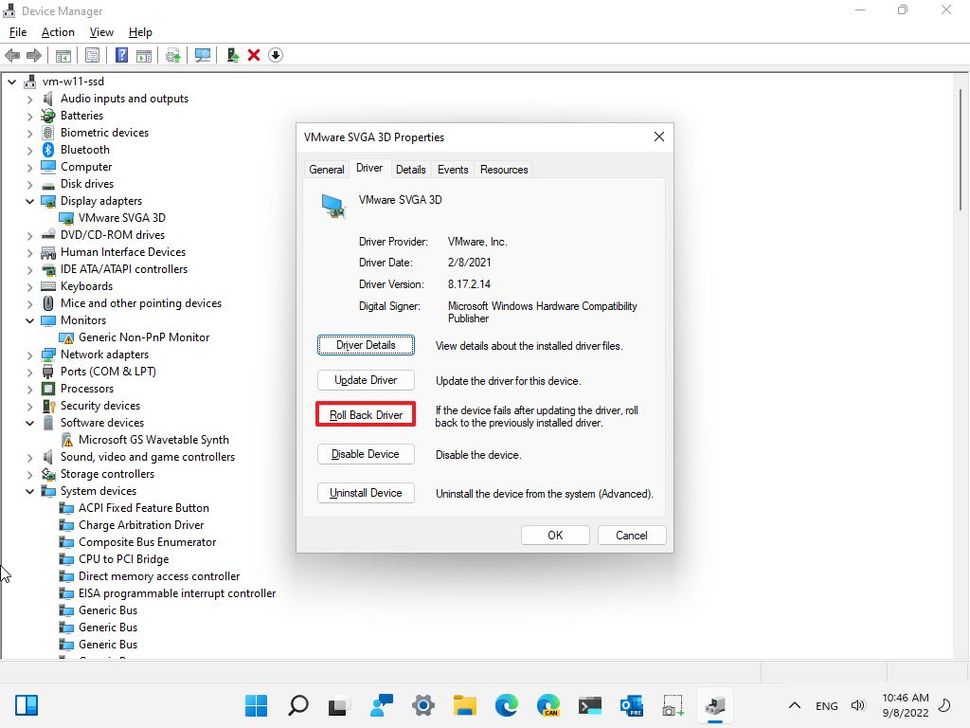Click the Help toolbar icon
The width and height of the screenshot is (970, 728).
tap(121, 55)
